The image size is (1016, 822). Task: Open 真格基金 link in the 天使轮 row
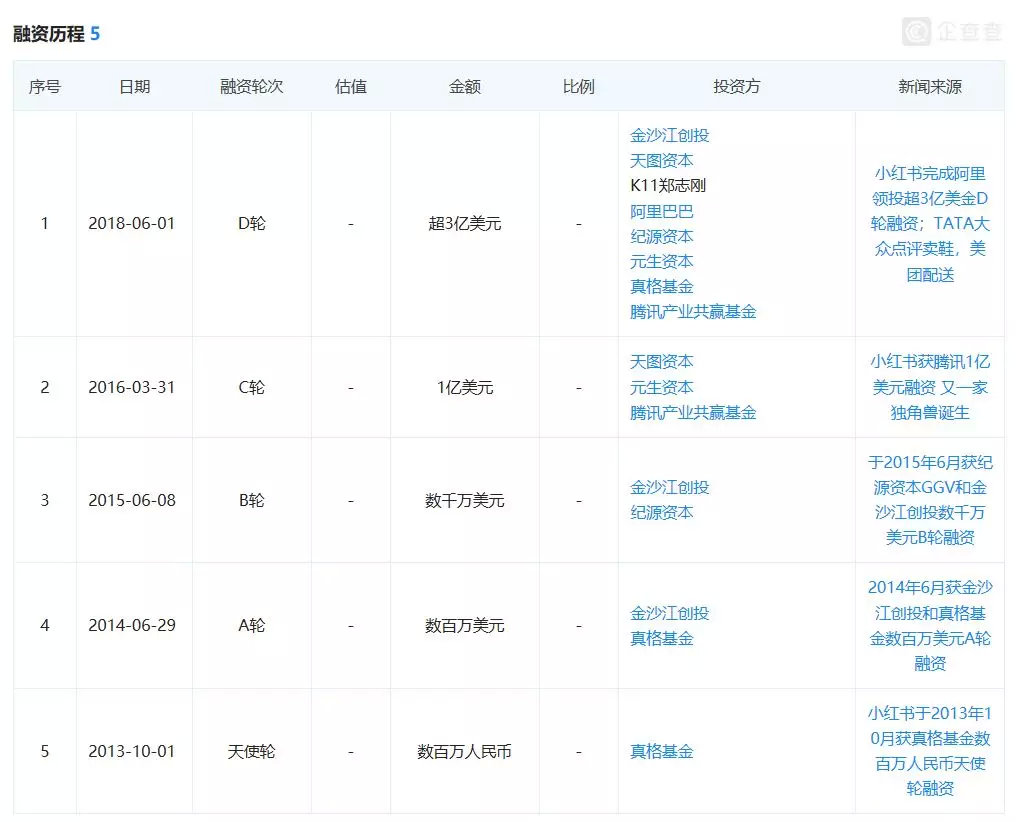tap(664, 752)
